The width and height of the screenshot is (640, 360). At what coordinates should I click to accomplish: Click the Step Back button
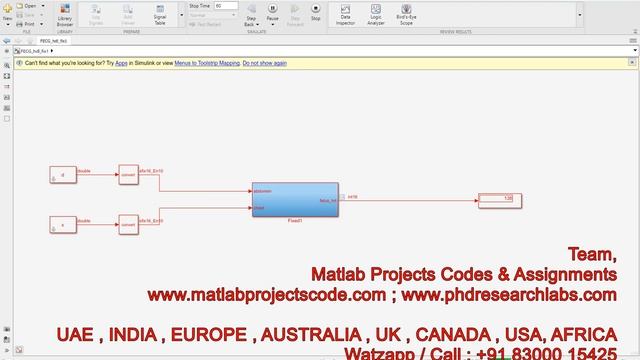tap(251, 11)
